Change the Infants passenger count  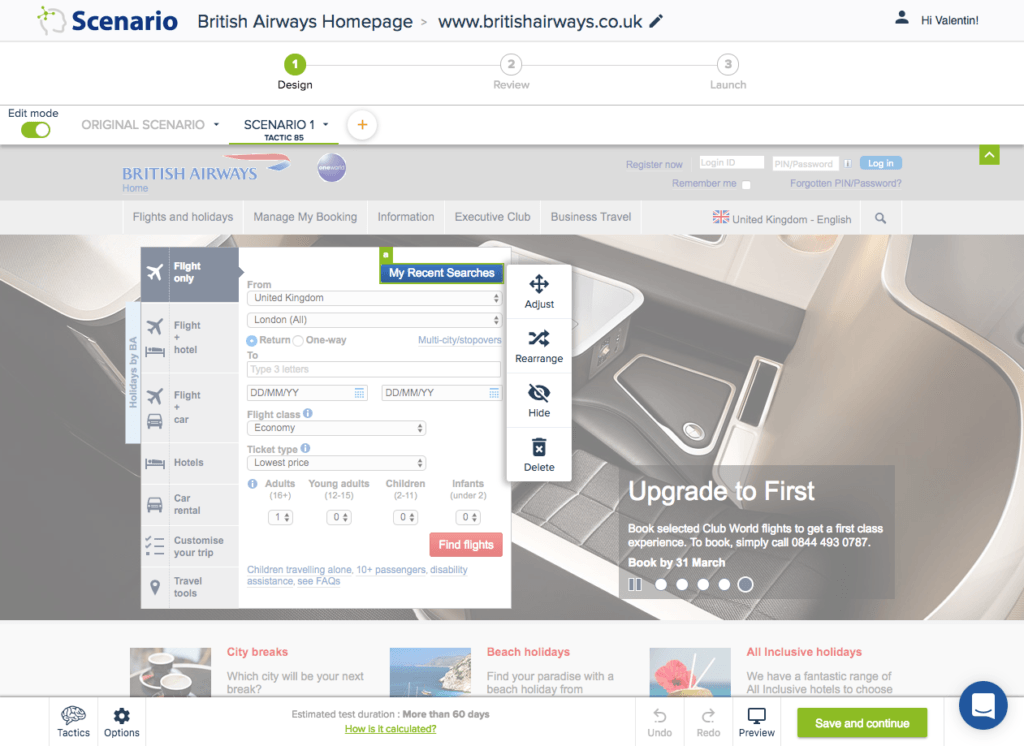click(468, 517)
